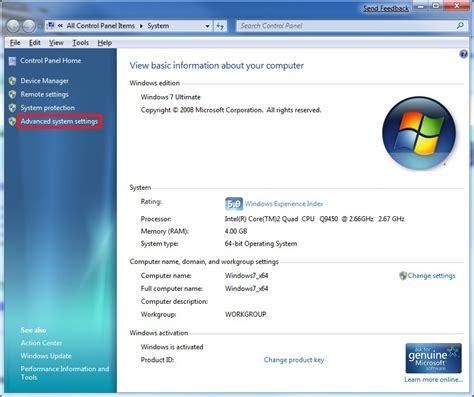Click the shield icon next to System protection

[12, 108]
